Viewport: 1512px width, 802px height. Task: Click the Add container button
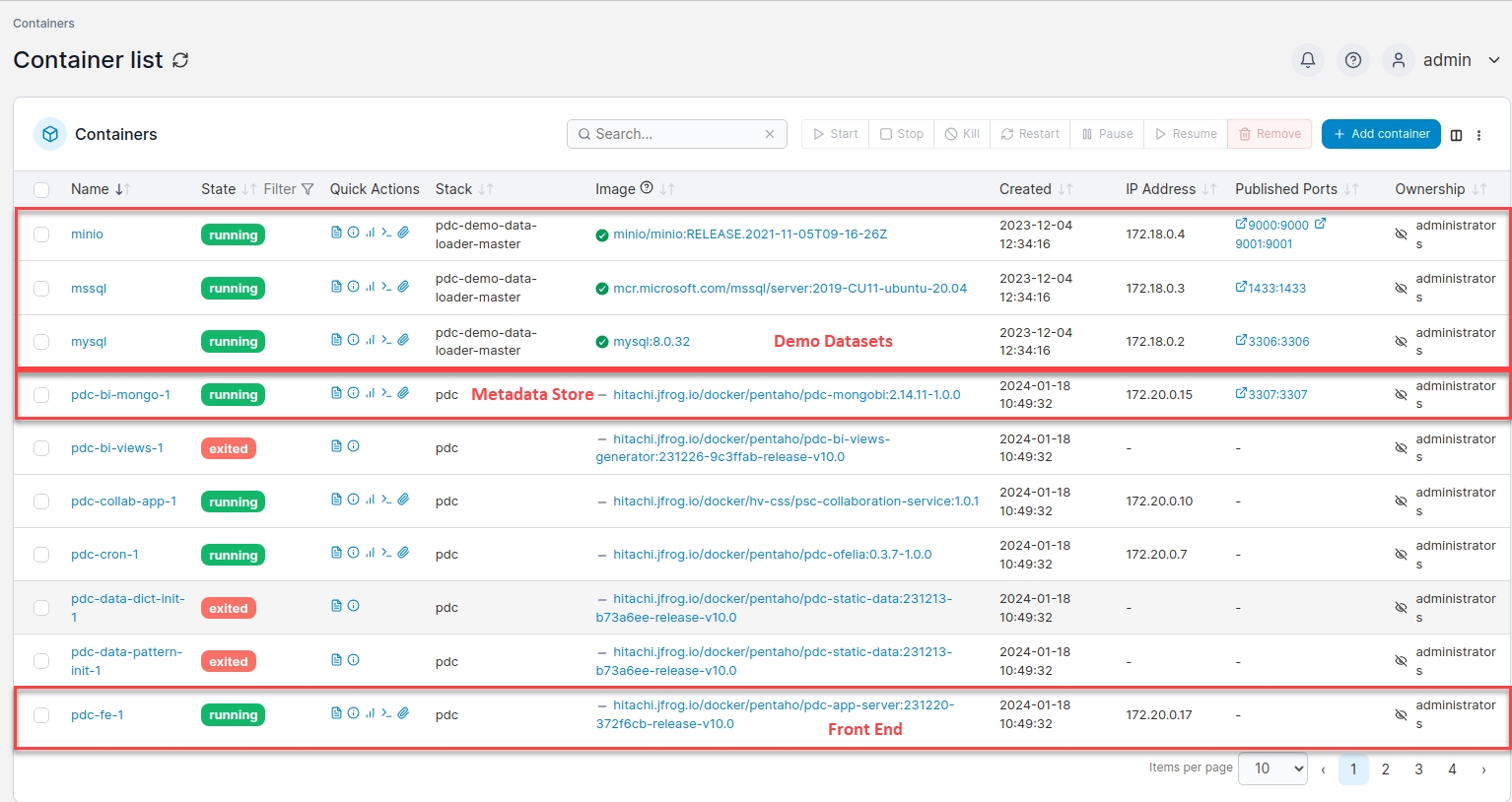[x=1380, y=134]
